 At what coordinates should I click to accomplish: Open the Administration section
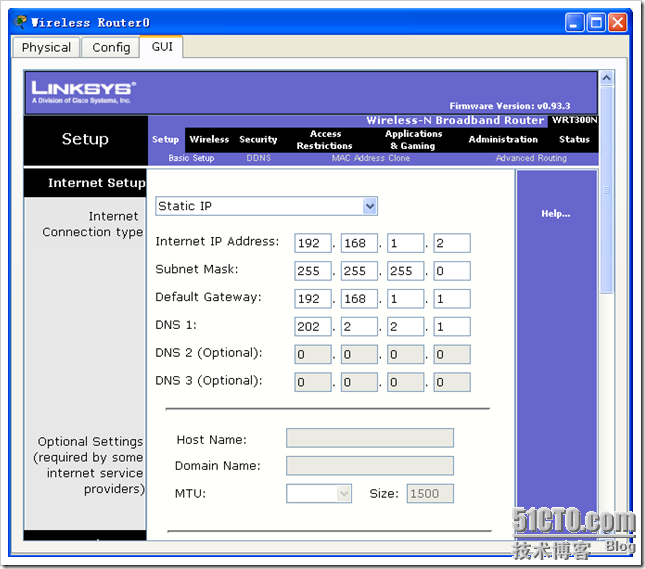pos(503,139)
